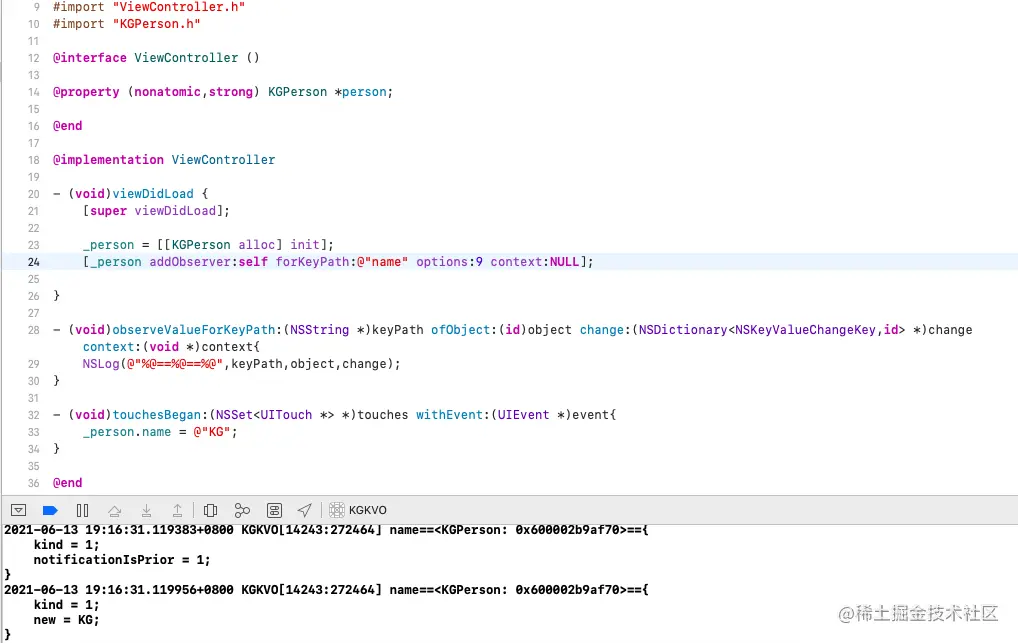The image size is (1018, 643).
Task: Click line number 24 in the gutter
Action: coord(34,262)
